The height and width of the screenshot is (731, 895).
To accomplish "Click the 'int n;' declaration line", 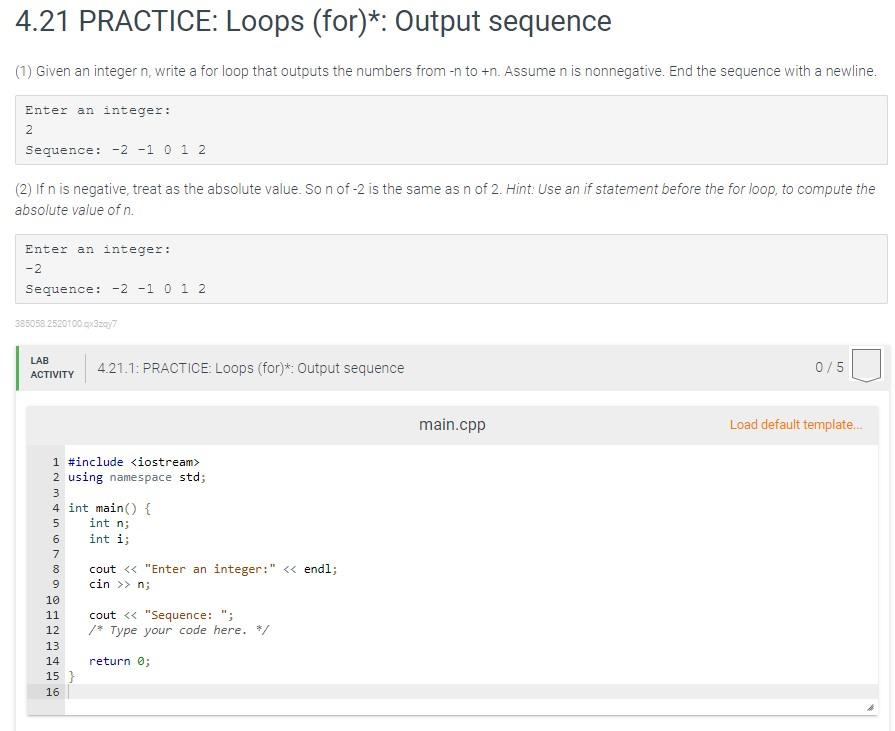I will [109, 523].
